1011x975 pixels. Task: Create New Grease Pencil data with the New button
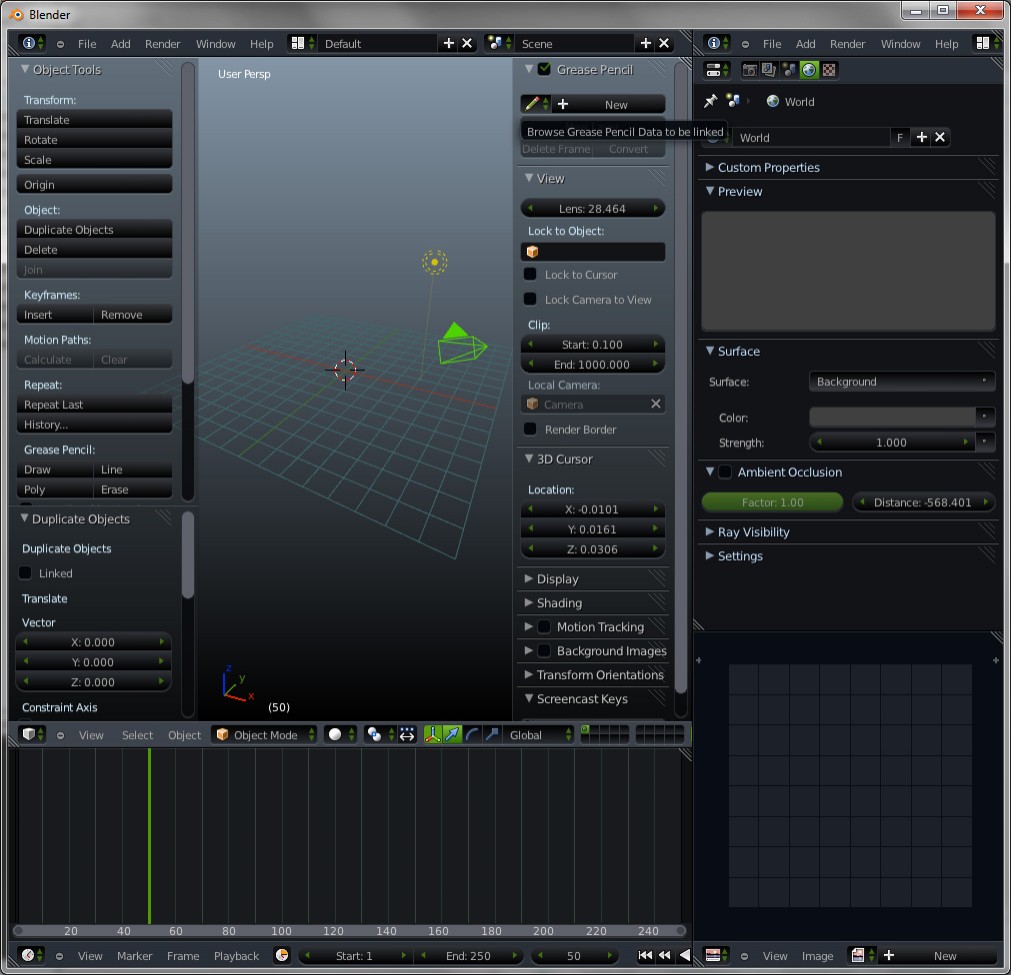coord(616,104)
